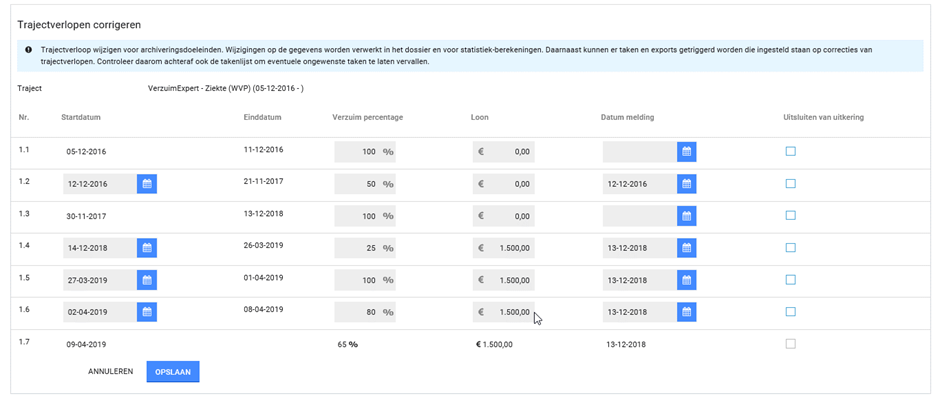Click Verzuim percentage field in row 1.2
The height and width of the screenshot is (405, 940).
358,184
